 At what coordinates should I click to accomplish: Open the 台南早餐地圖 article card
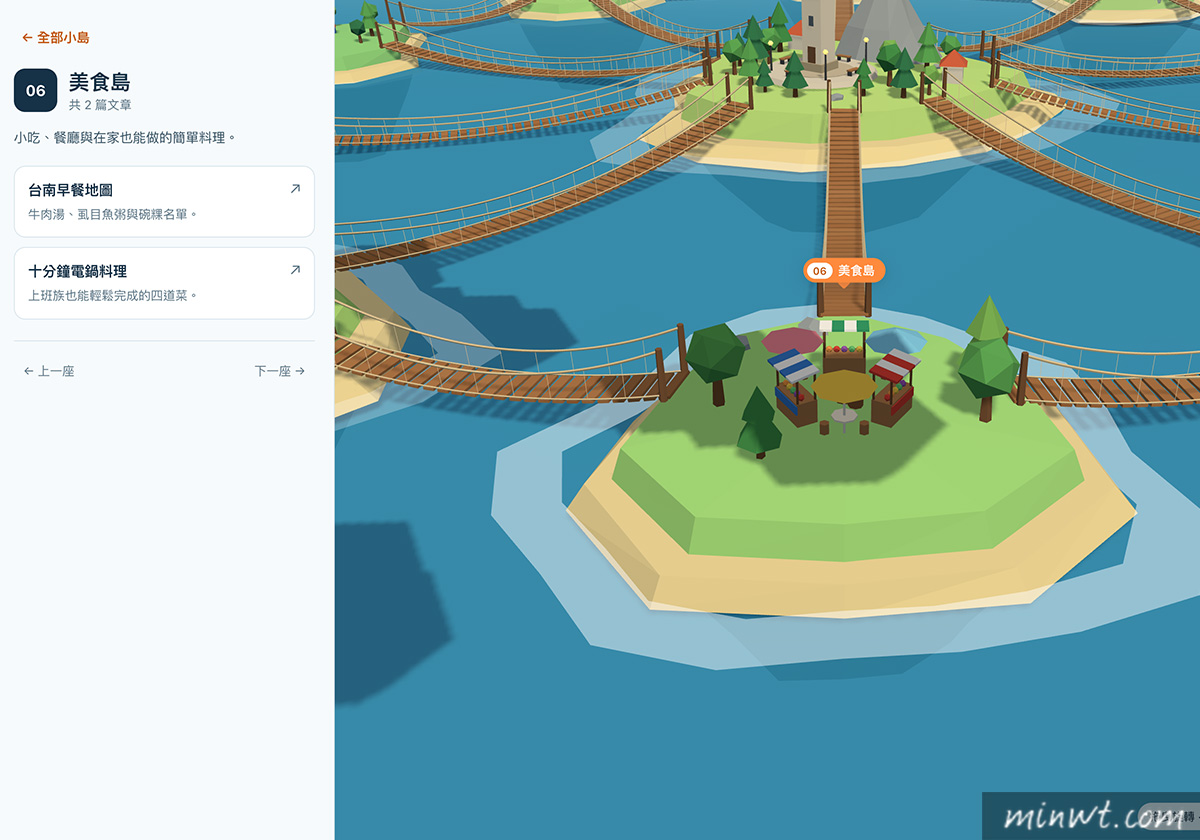click(164, 202)
